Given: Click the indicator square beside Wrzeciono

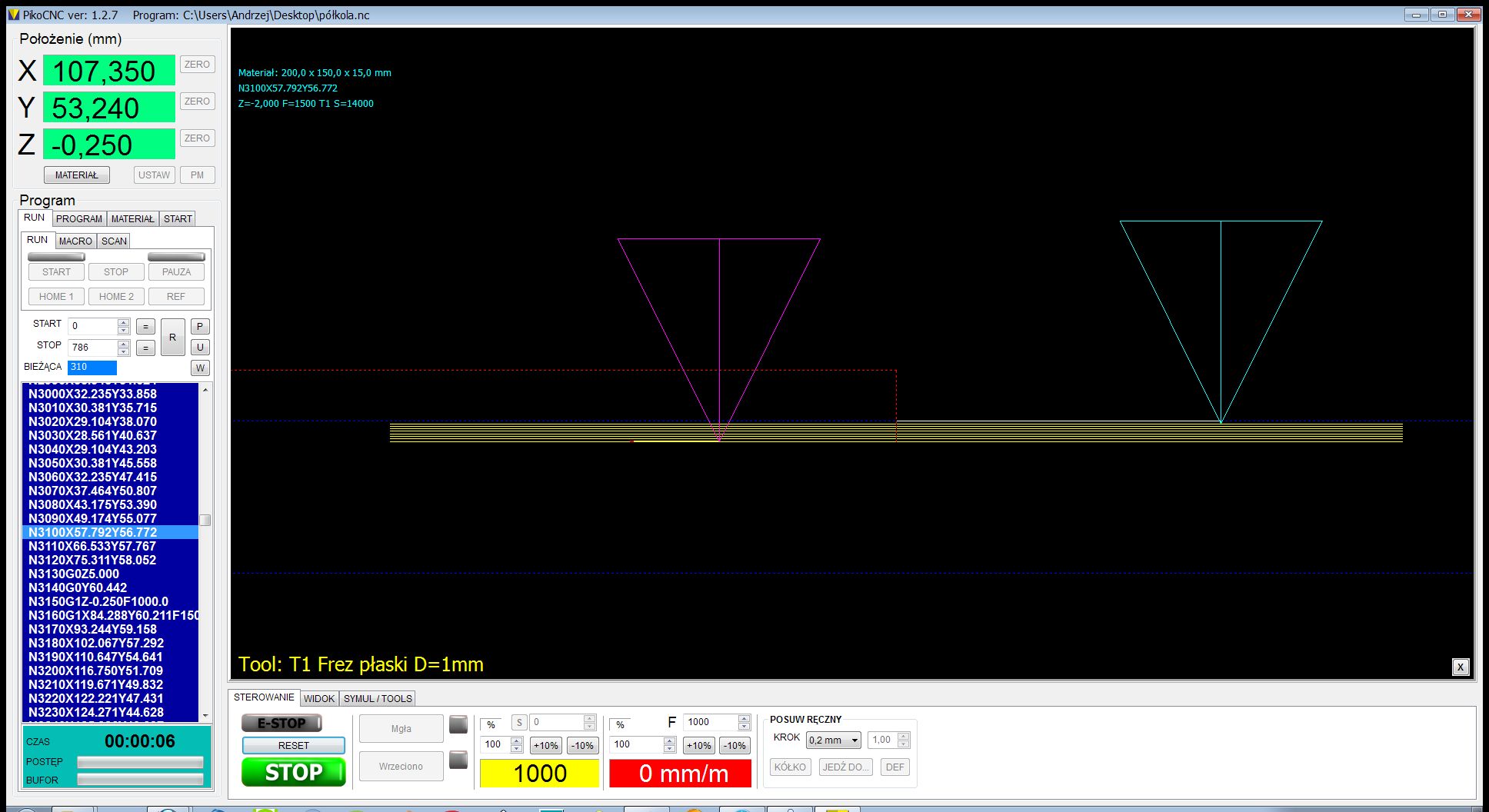Looking at the screenshot, I should tap(458, 760).
